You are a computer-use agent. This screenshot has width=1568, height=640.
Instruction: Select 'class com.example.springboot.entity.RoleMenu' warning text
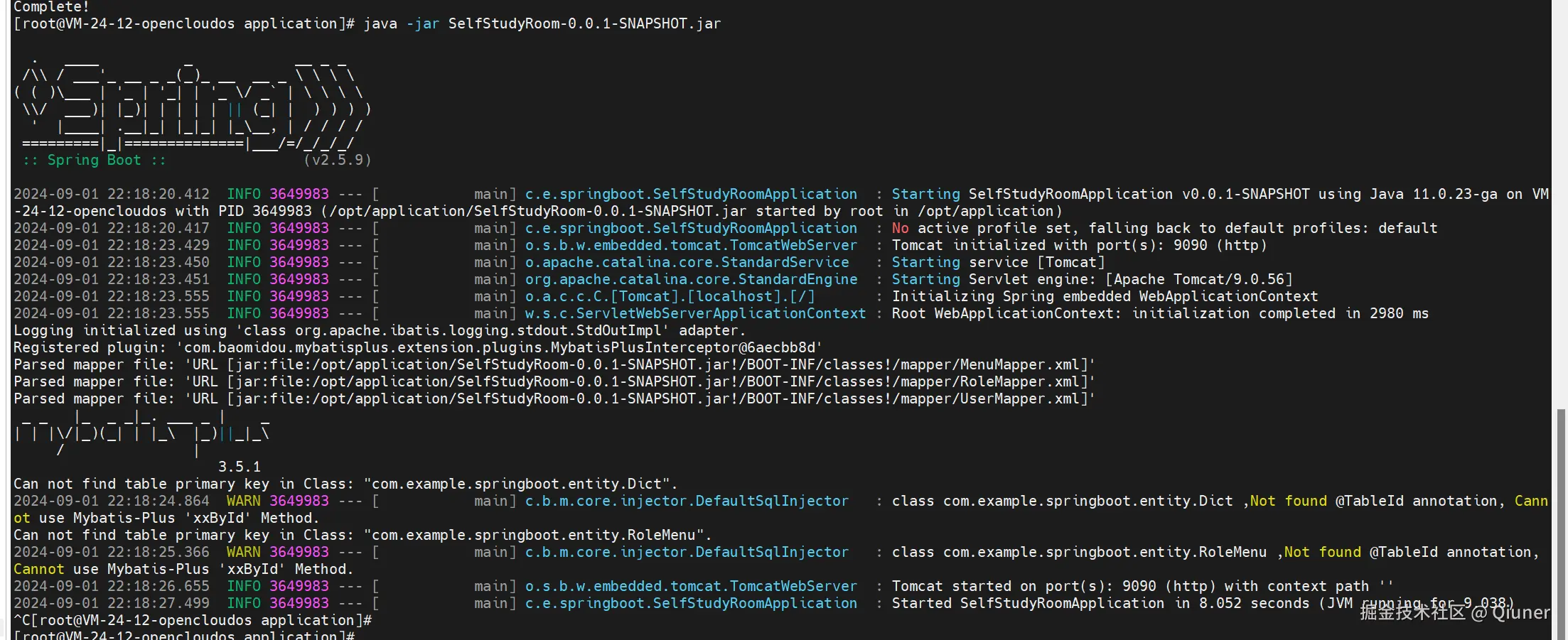[1080, 552]
